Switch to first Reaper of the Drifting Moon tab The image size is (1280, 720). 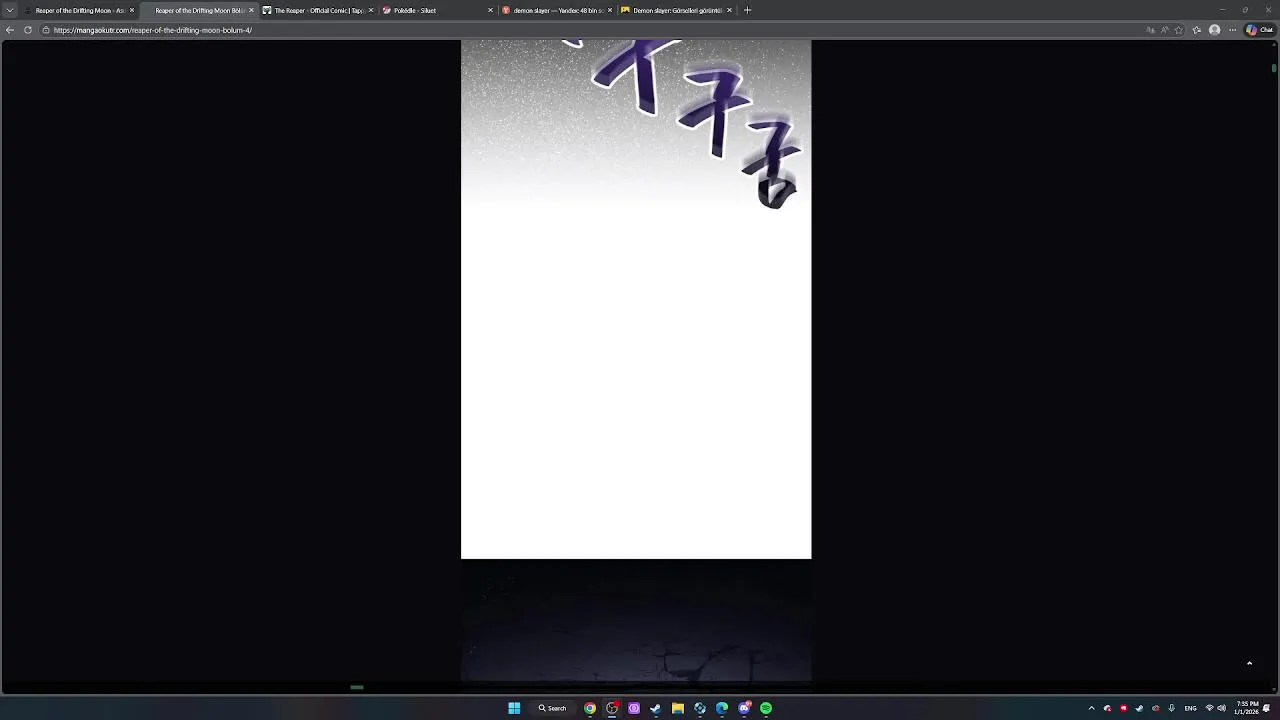point(78,10)
